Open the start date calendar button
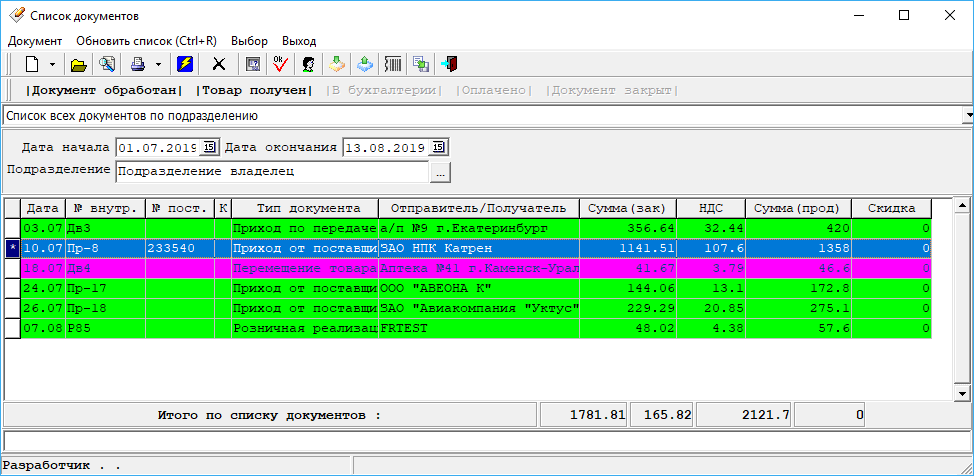 [x=210, y=147]
